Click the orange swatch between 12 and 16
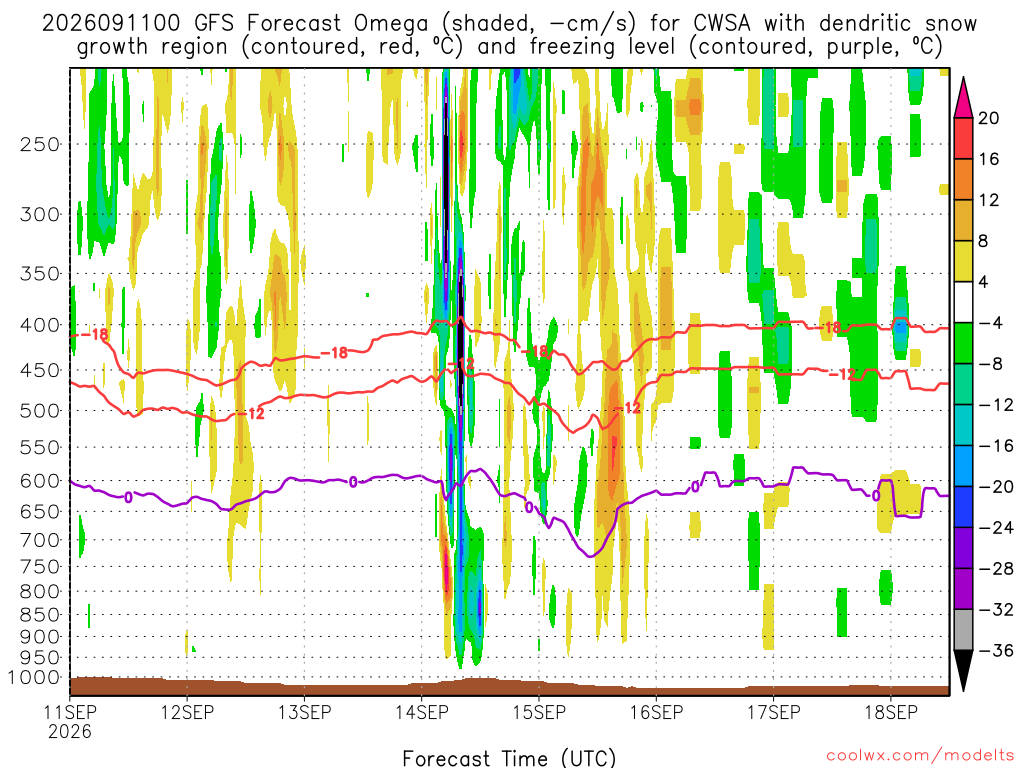1024x768 pixels. tap(963, 180)
